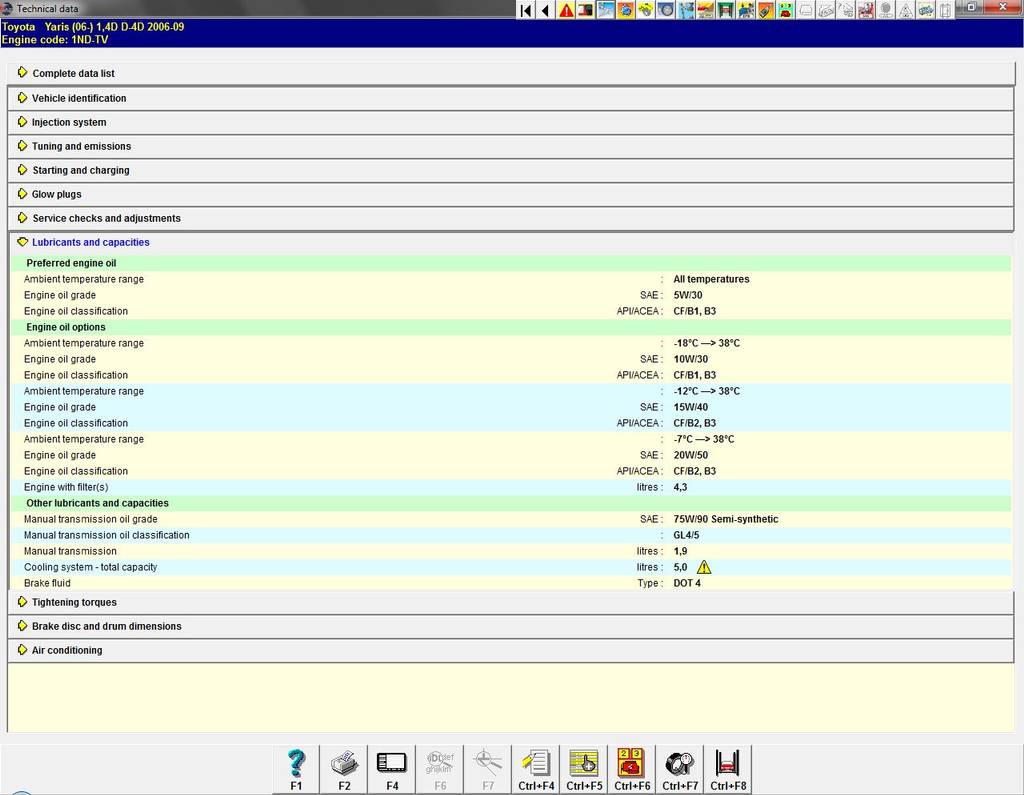This screenshot has height=795, width=1024.
Task: Click the F4 screen display icon
Action: (x=392, y=770)
